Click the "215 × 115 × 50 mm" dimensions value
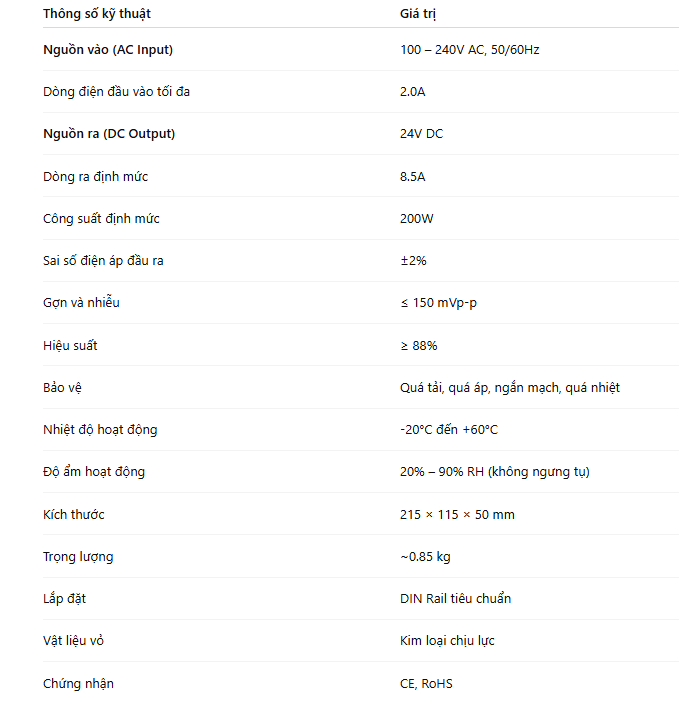 coord(457,514)
